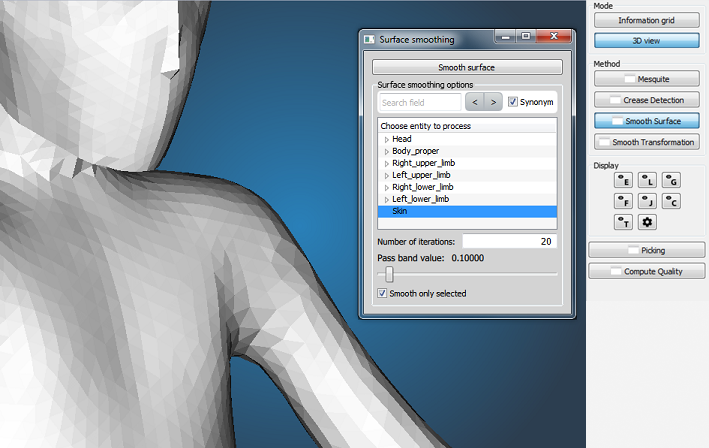The width and height of the screenshot is (709, 448).
Task: Click in the Search field input
Action: 420,102
